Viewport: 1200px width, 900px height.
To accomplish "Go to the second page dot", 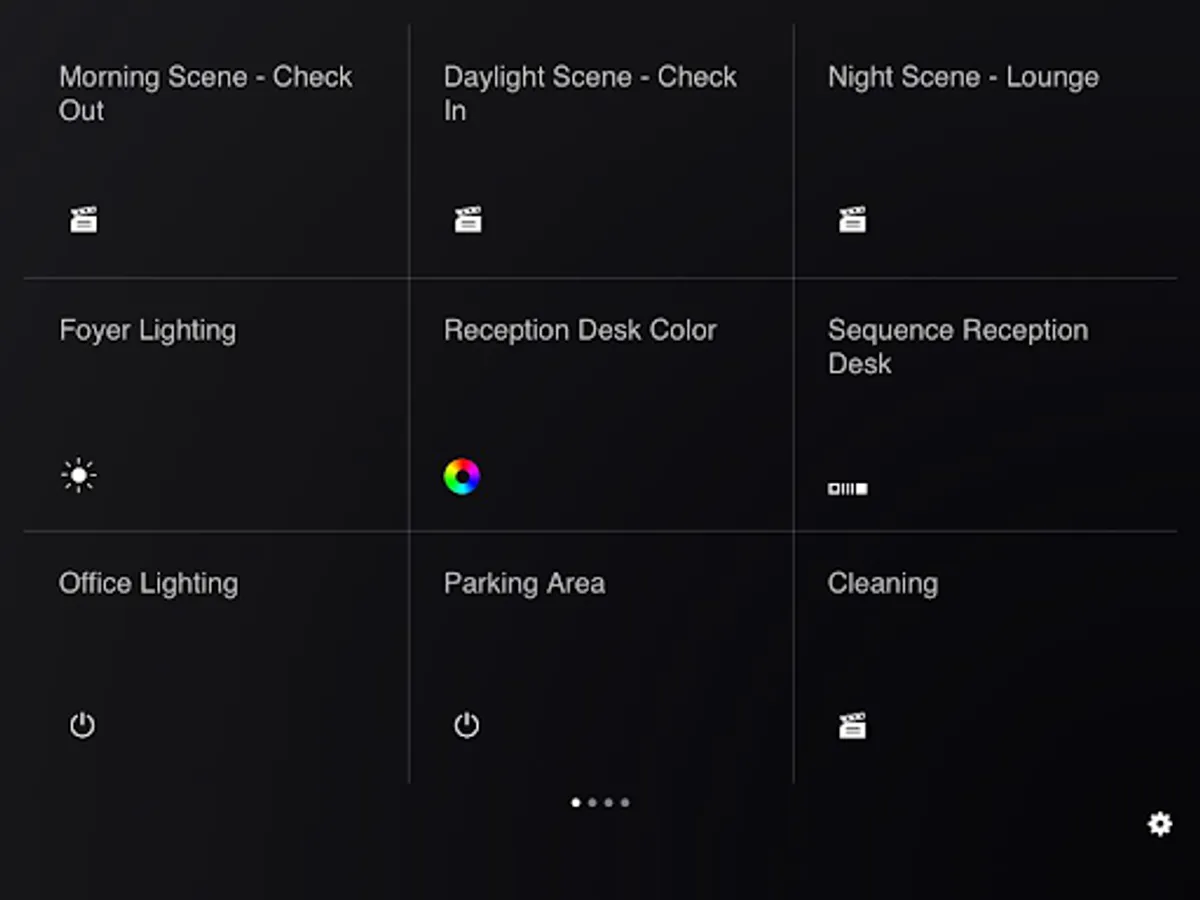I will [592, 802].
